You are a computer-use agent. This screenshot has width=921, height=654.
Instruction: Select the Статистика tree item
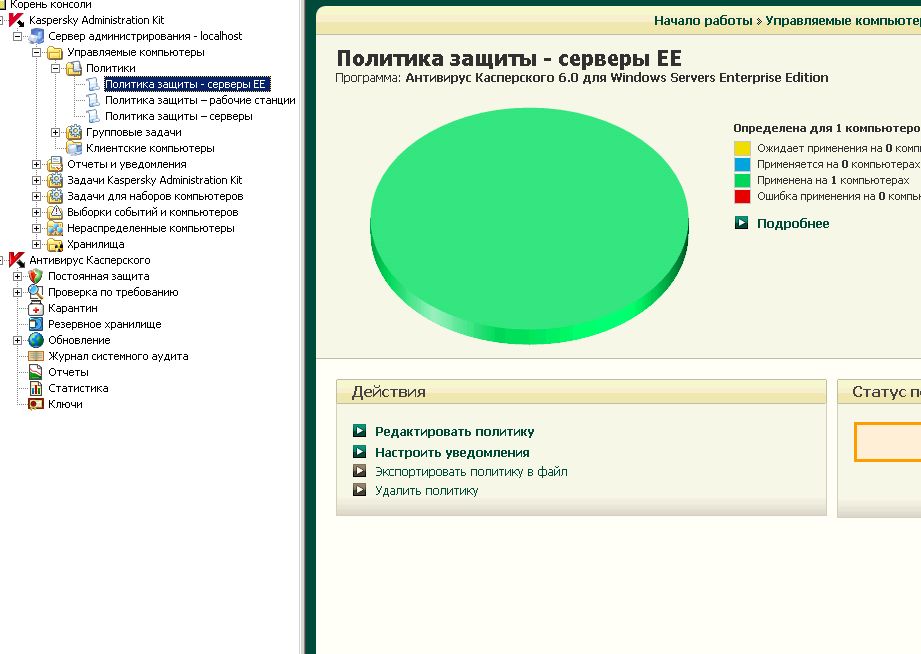78,388
